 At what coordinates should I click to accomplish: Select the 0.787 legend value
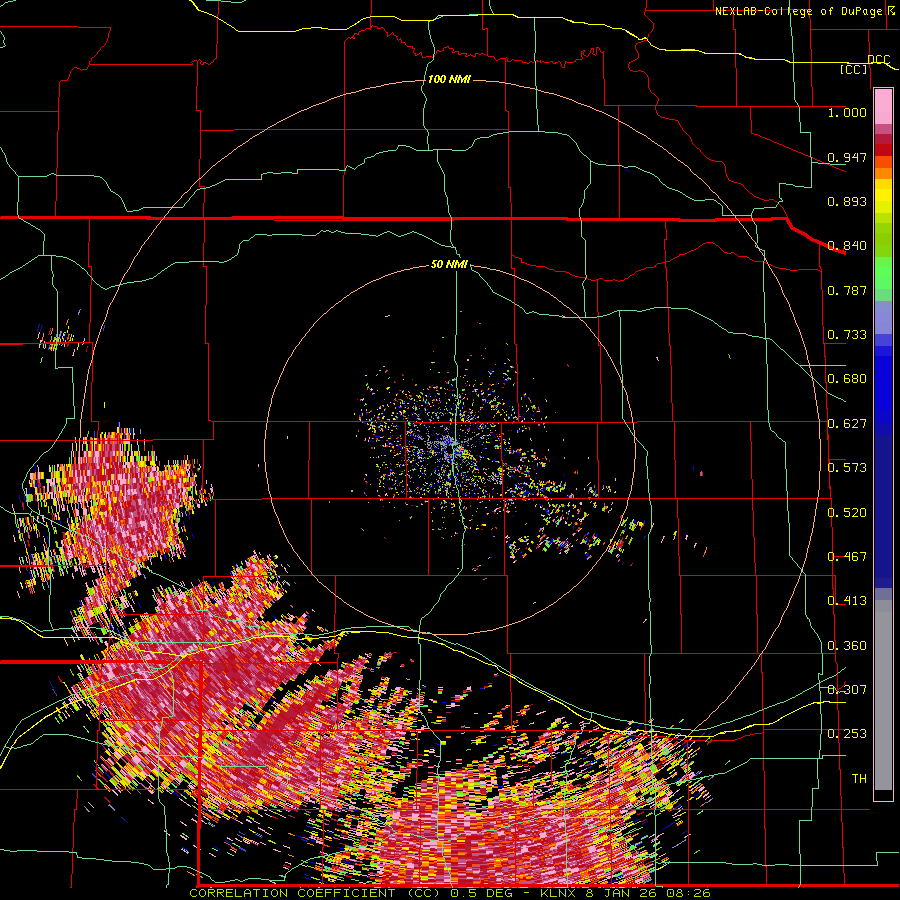[x=847, y=290]
